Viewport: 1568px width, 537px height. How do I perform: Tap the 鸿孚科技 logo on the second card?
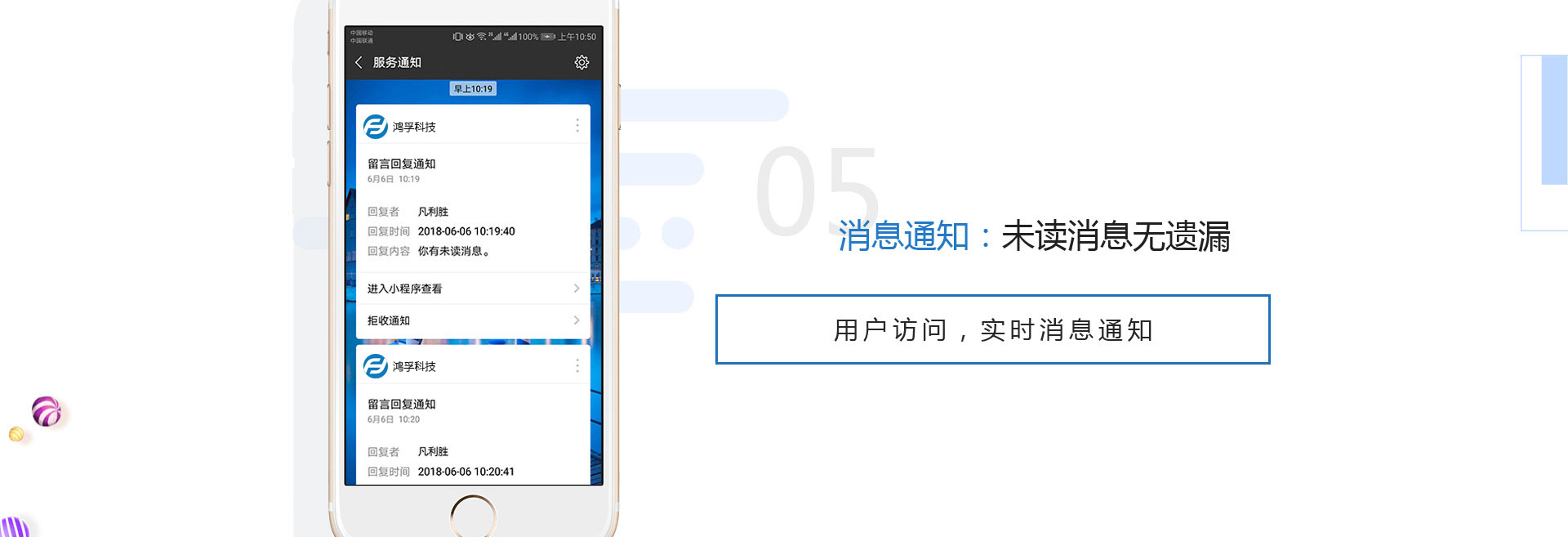pyautogui.click(x=375, y=365)
